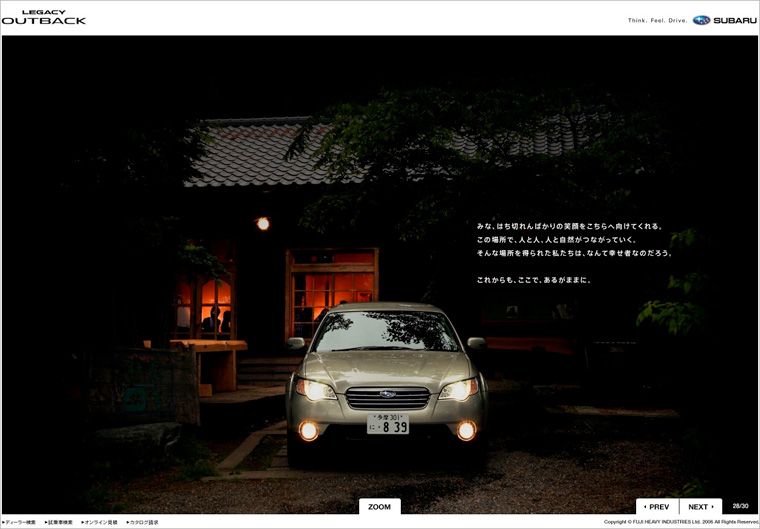
Task: Click the Legacy Outback logo
Action: tap(43, 17)
